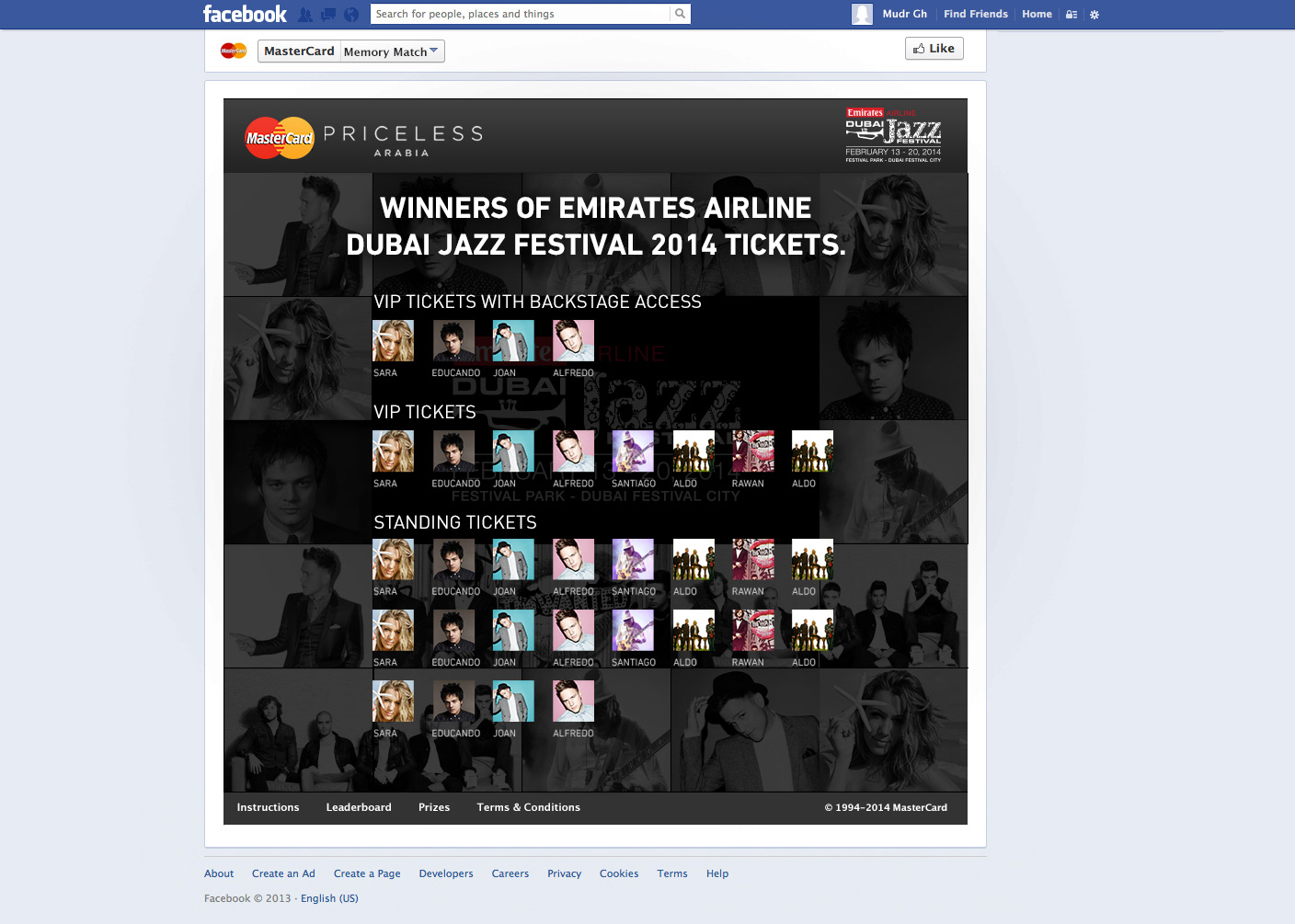Image resolution: width=1295 pixels, height=924 pixels.
Task: Click the MasterCard Priceless Arabia logo
Action: pyautogui.click(x=363, y=138)
